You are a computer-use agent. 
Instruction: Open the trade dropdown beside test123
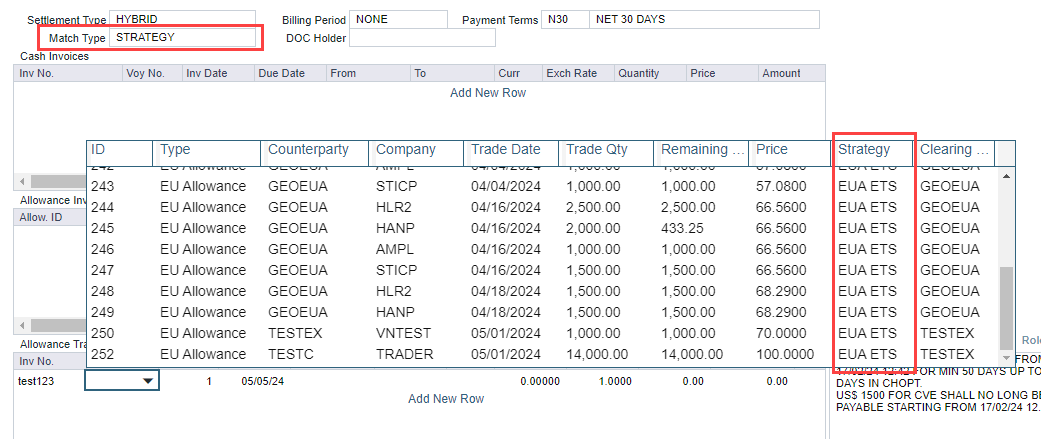(x=148, y=381)
